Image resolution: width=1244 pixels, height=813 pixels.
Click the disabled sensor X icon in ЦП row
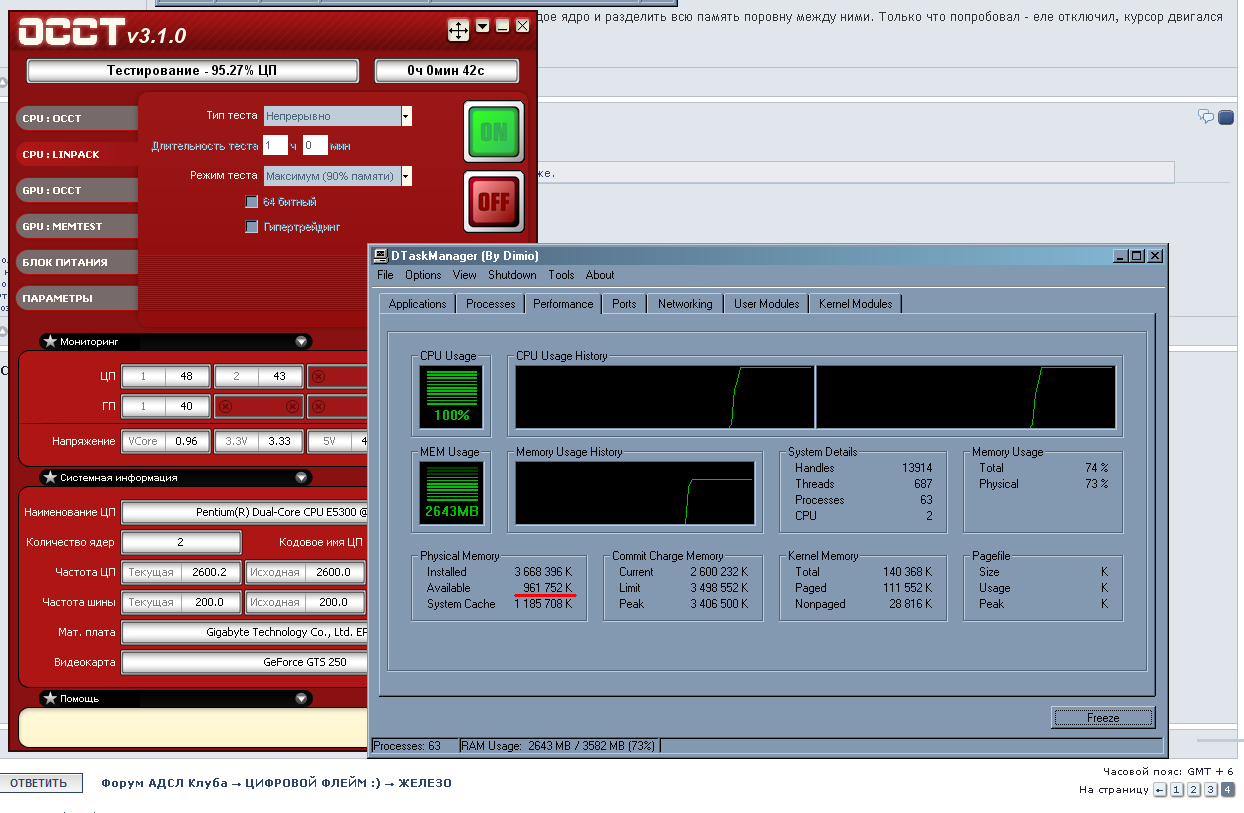[318, 377]
